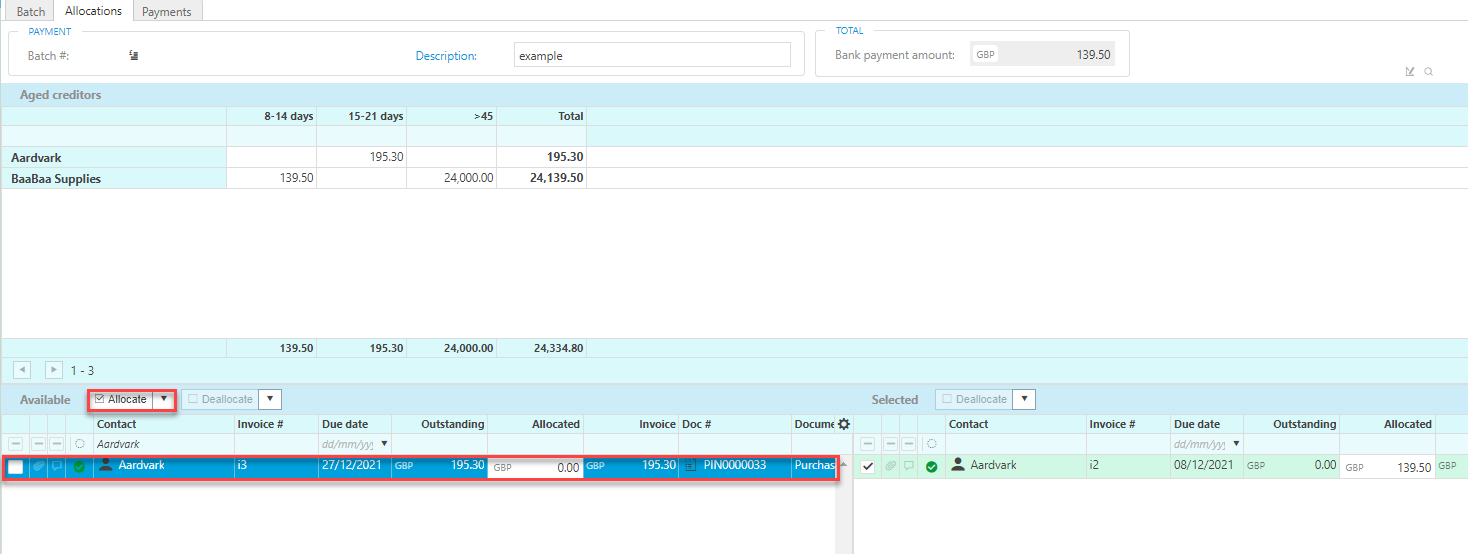1468x554 pixels.
Task: Uncheck the selected Aardvark invoice i2 checkbox
Action: coord(867,466)
